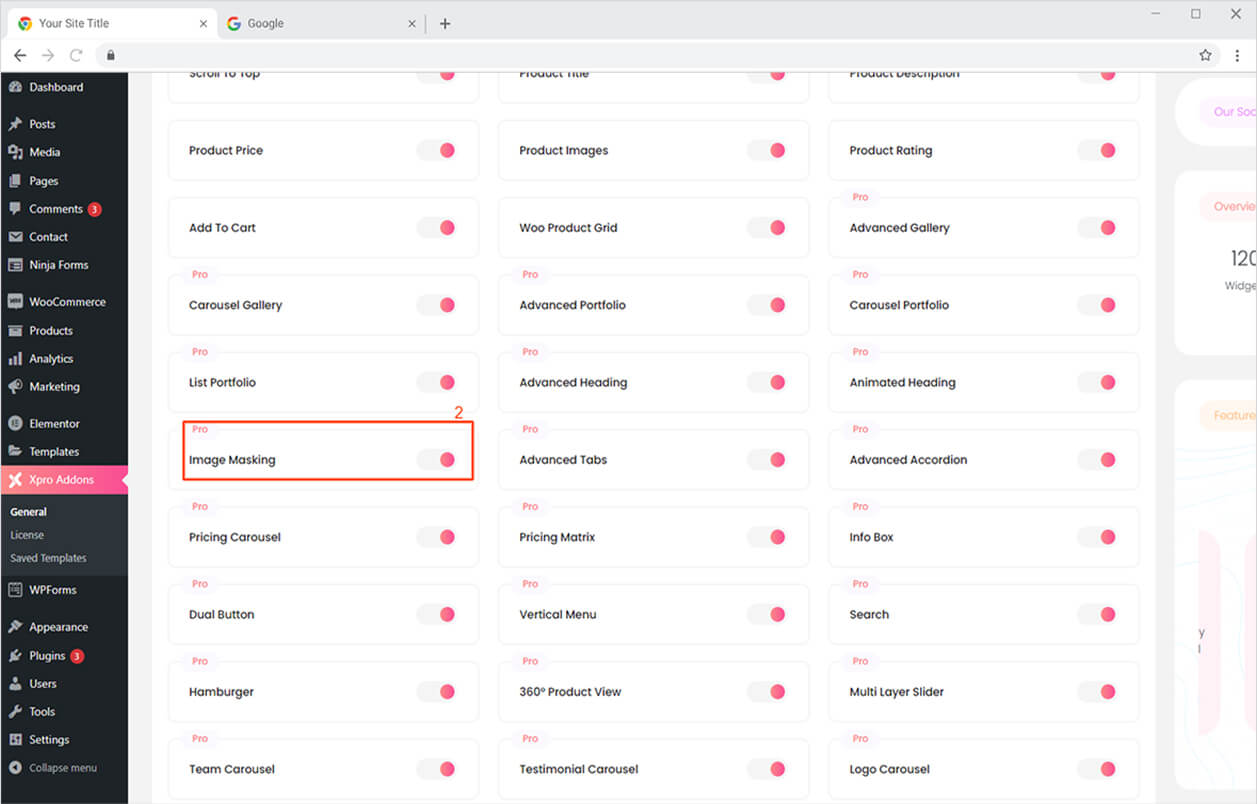Toggle the Advanced Tabs switch

click(766, 460)
